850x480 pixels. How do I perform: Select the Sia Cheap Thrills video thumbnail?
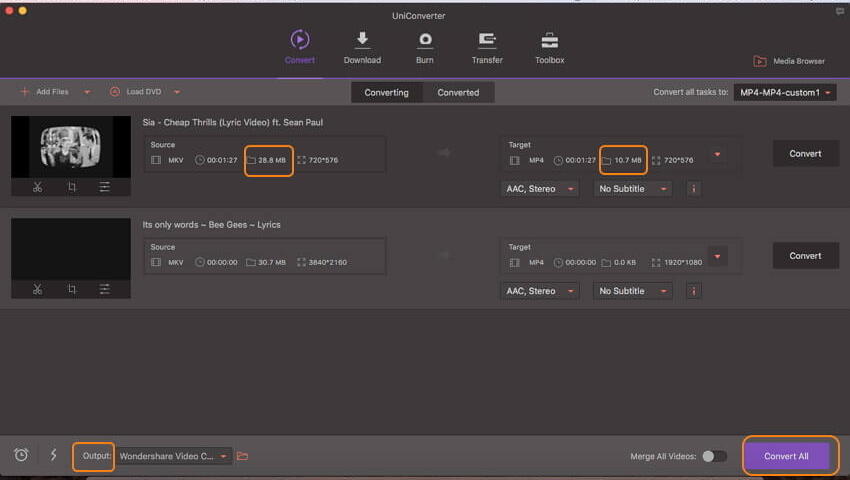pos(71,146)
